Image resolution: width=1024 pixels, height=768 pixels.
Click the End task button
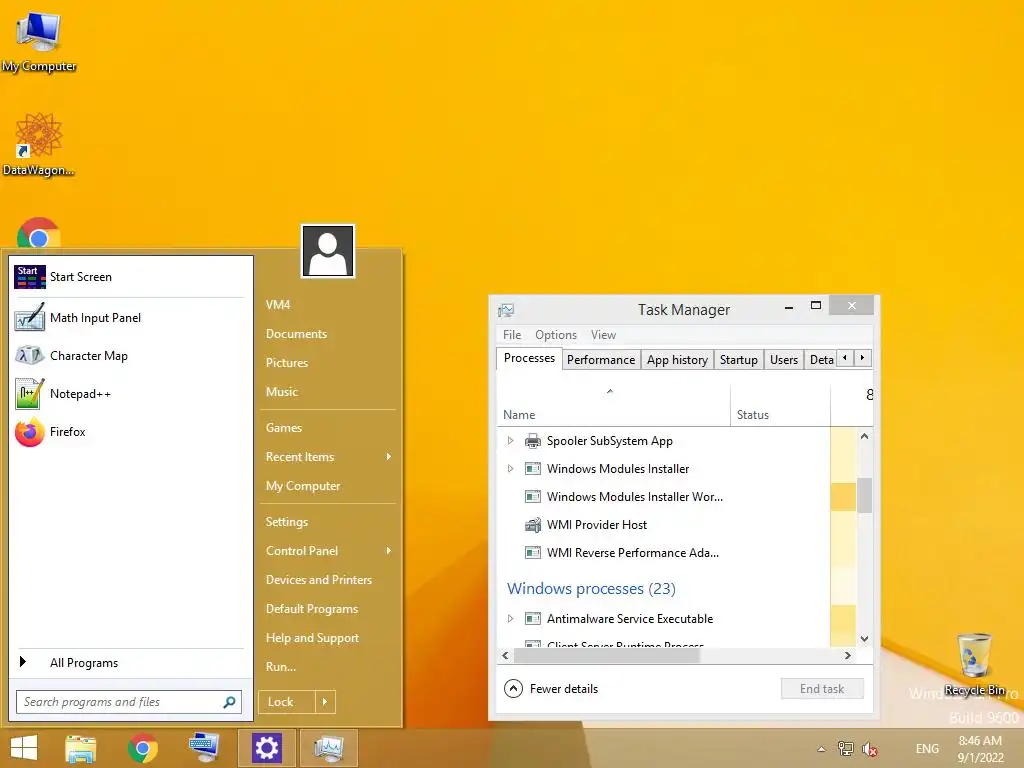coord(822,689)
